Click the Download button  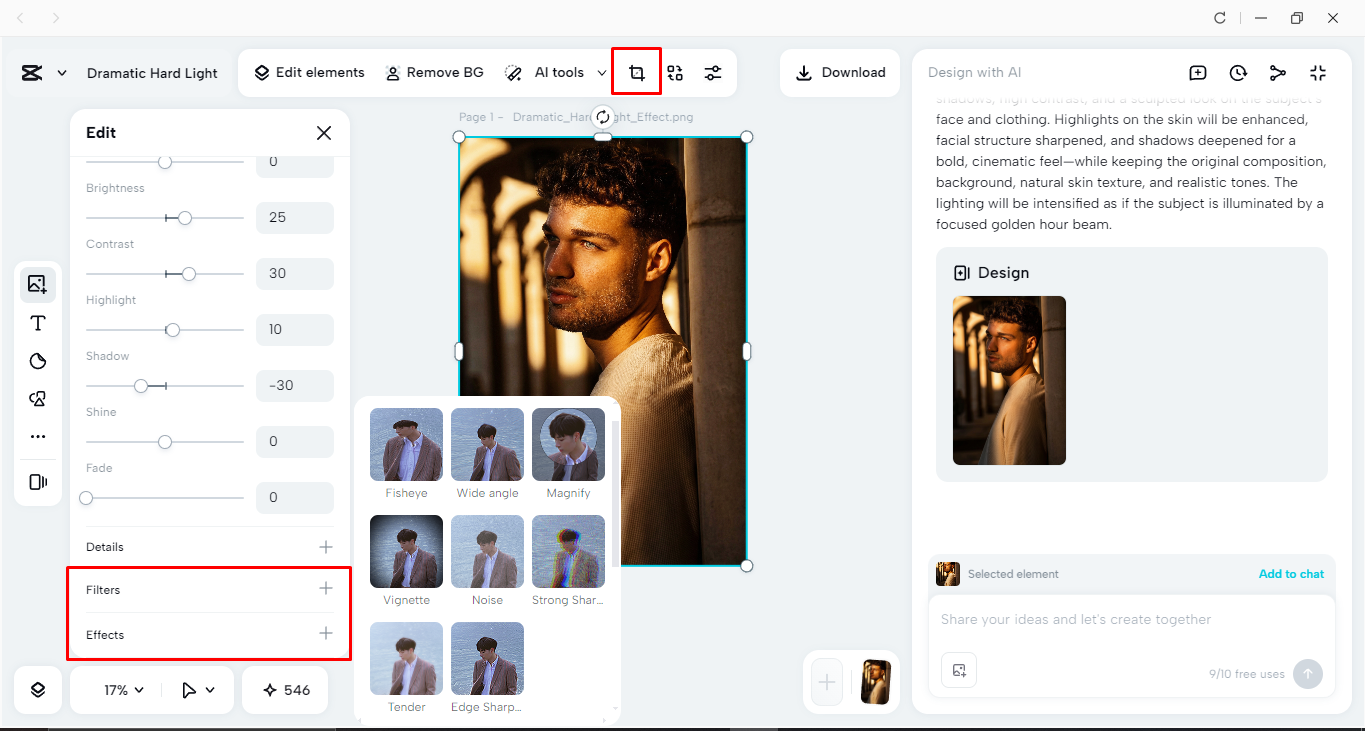coord(841,73)
